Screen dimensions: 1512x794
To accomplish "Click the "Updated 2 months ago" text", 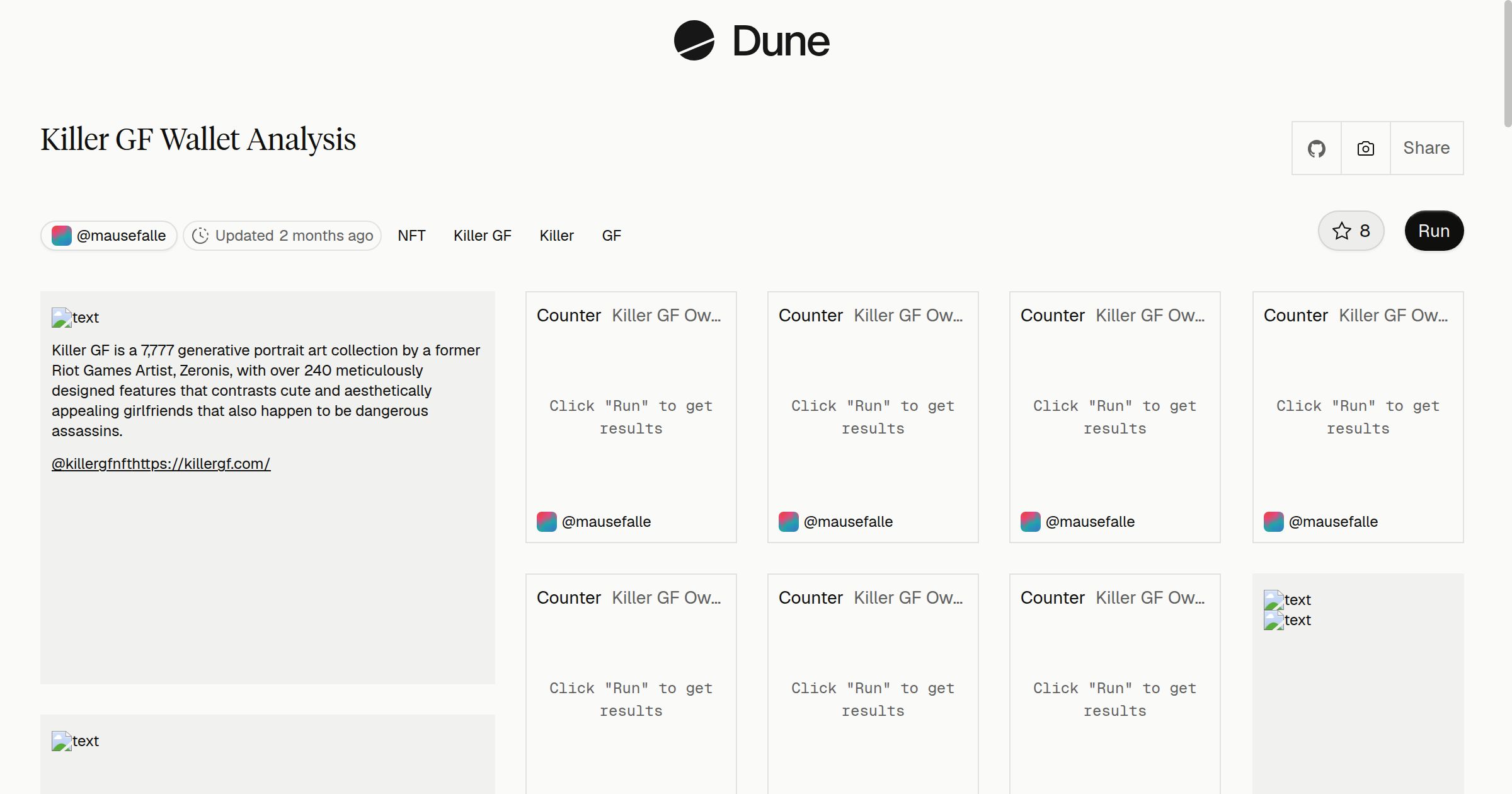I will pos(294,236).
